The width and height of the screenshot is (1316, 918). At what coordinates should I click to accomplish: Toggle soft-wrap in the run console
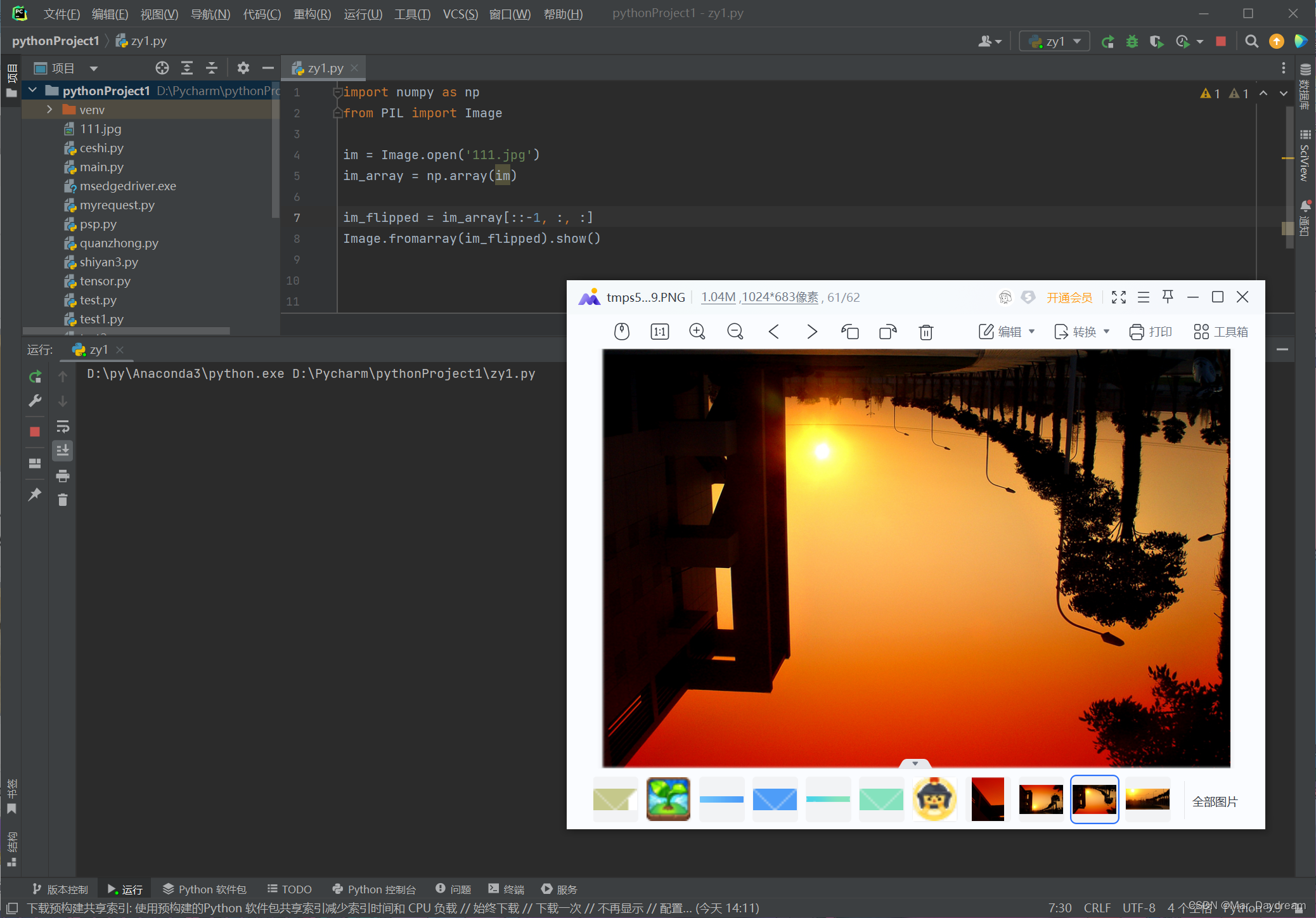point(63,426)
